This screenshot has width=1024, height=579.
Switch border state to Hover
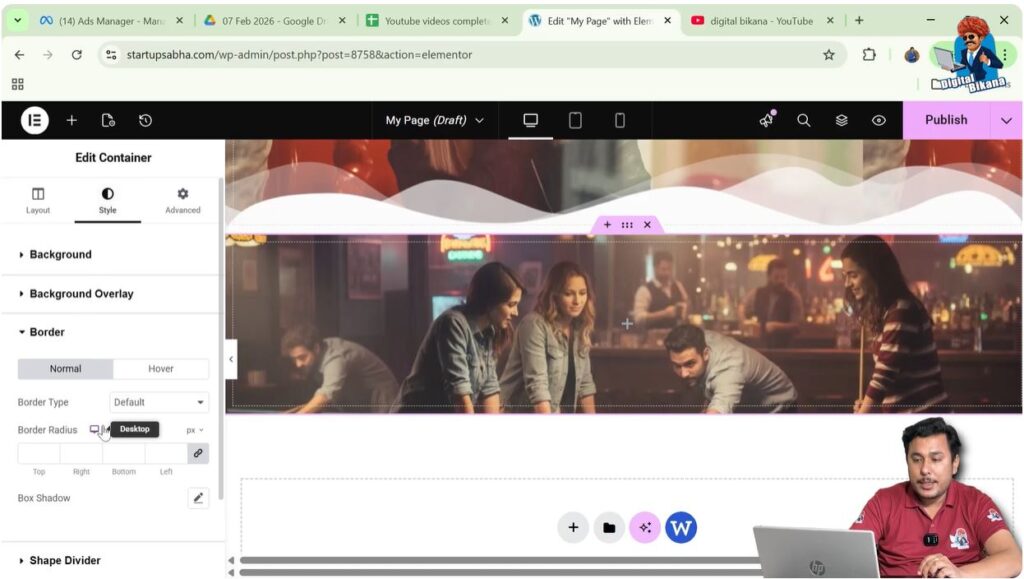pyautogui.click(x=161, y=369)
